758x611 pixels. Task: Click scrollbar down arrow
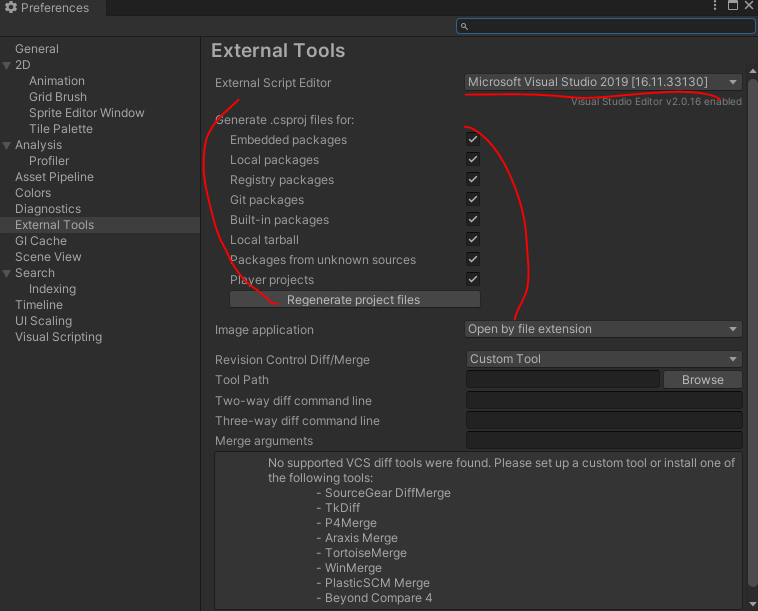point(753,604)
